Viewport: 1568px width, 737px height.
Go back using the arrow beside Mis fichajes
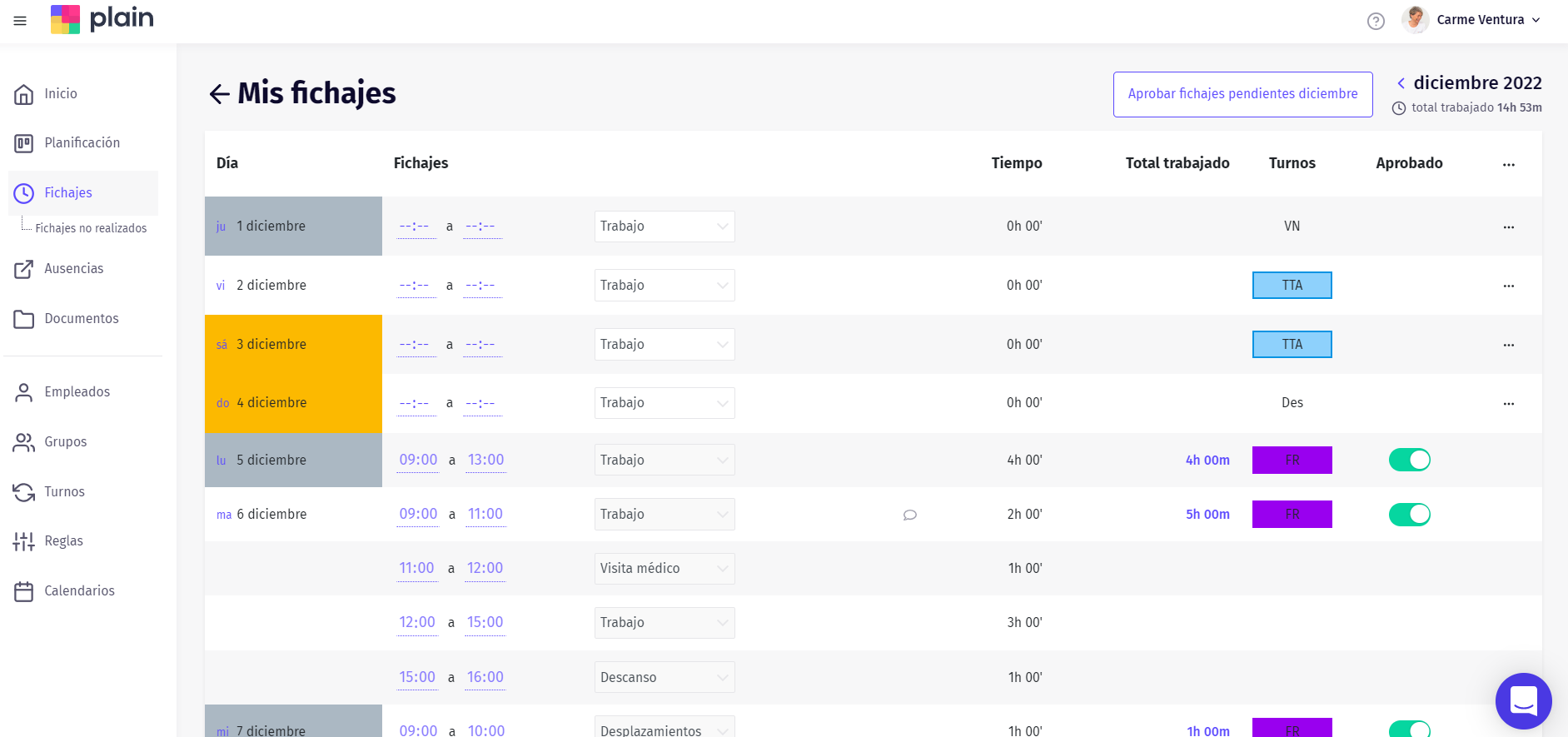219,94
